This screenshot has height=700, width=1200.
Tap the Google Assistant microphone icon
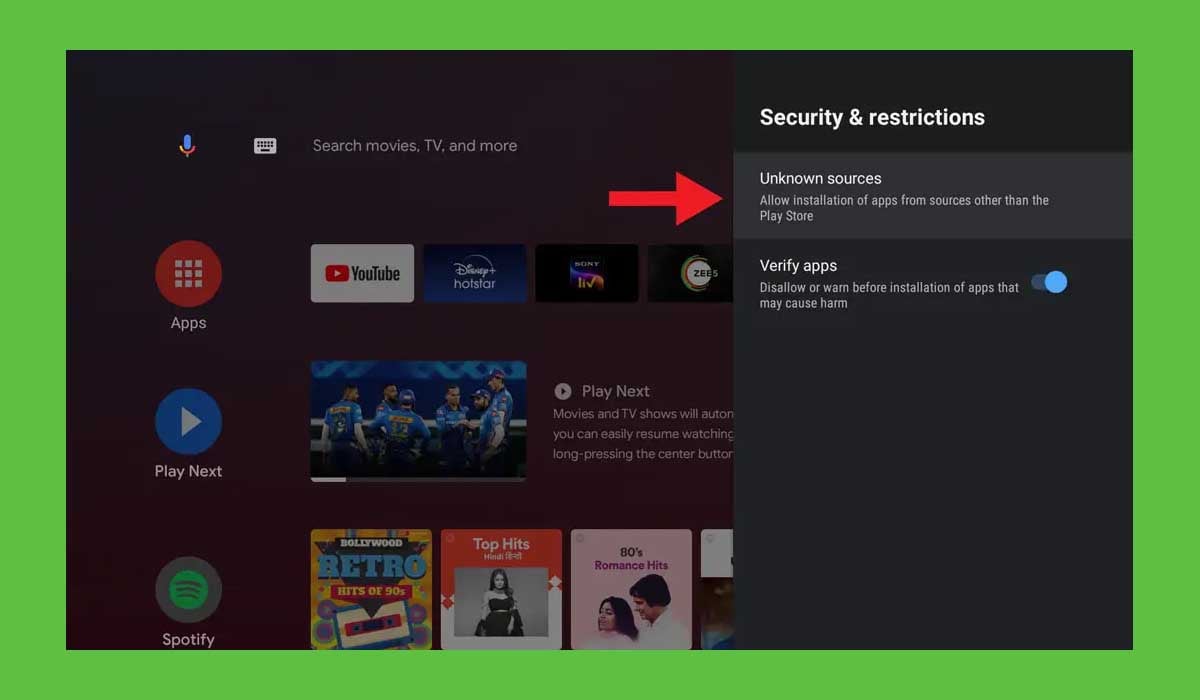[x=187, y=146]
